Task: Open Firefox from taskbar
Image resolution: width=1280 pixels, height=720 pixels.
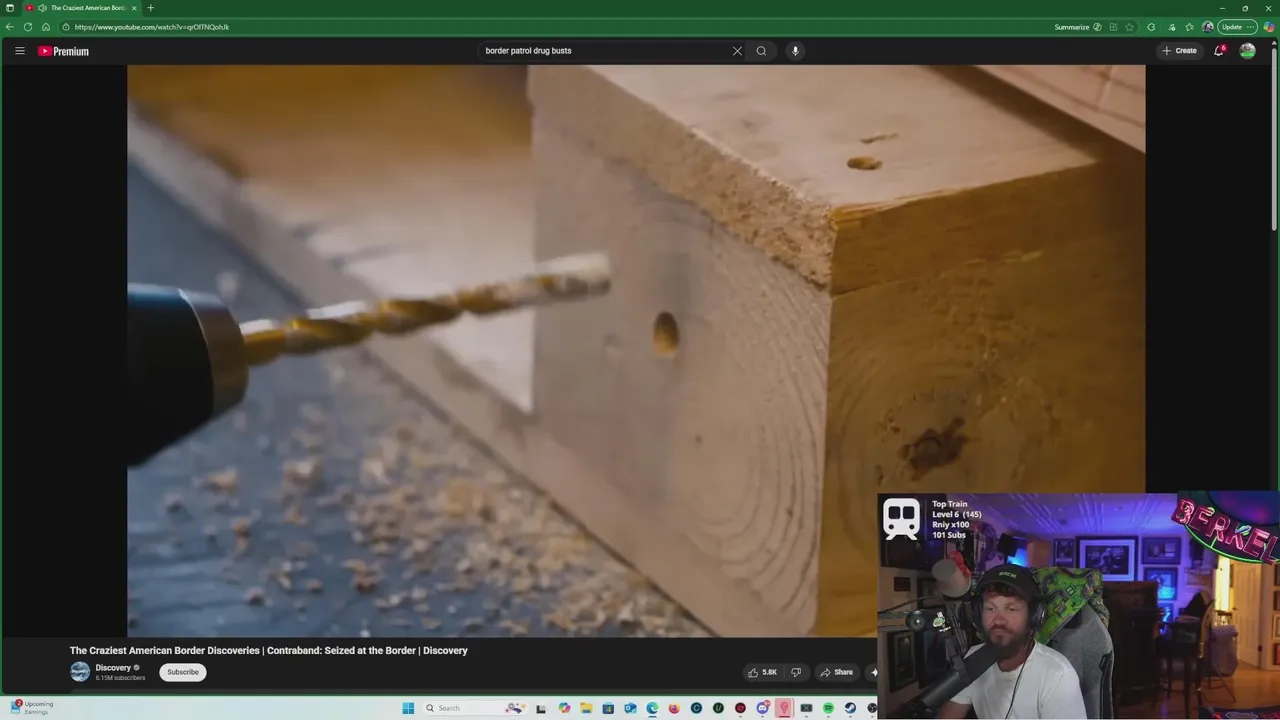Action: tap(674, 708)
